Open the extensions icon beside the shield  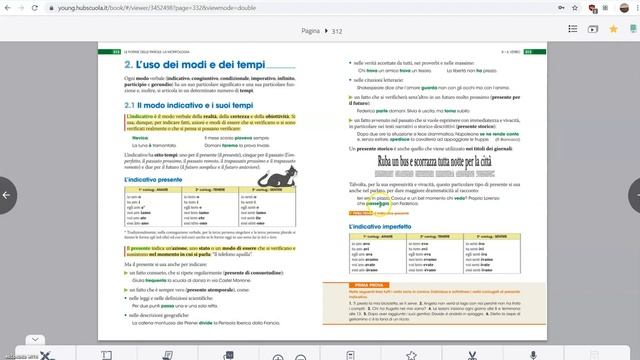(605, 8)
